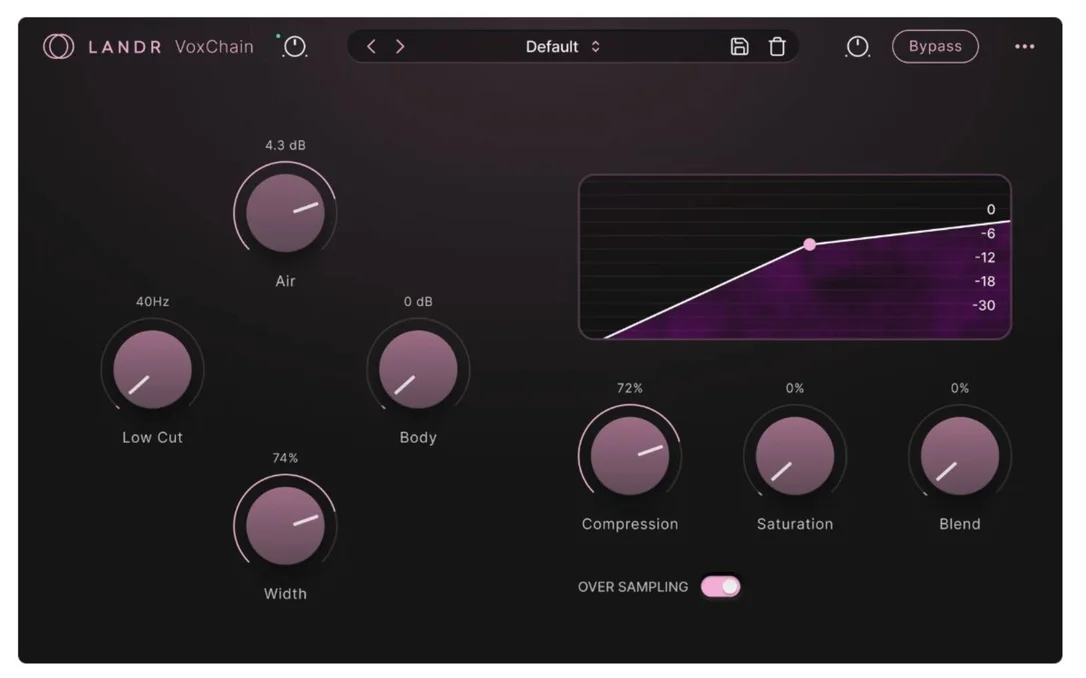Viewport: 1086px width, 678px height.
Task: Click the Air knob
Action: (x=285, y=213)
